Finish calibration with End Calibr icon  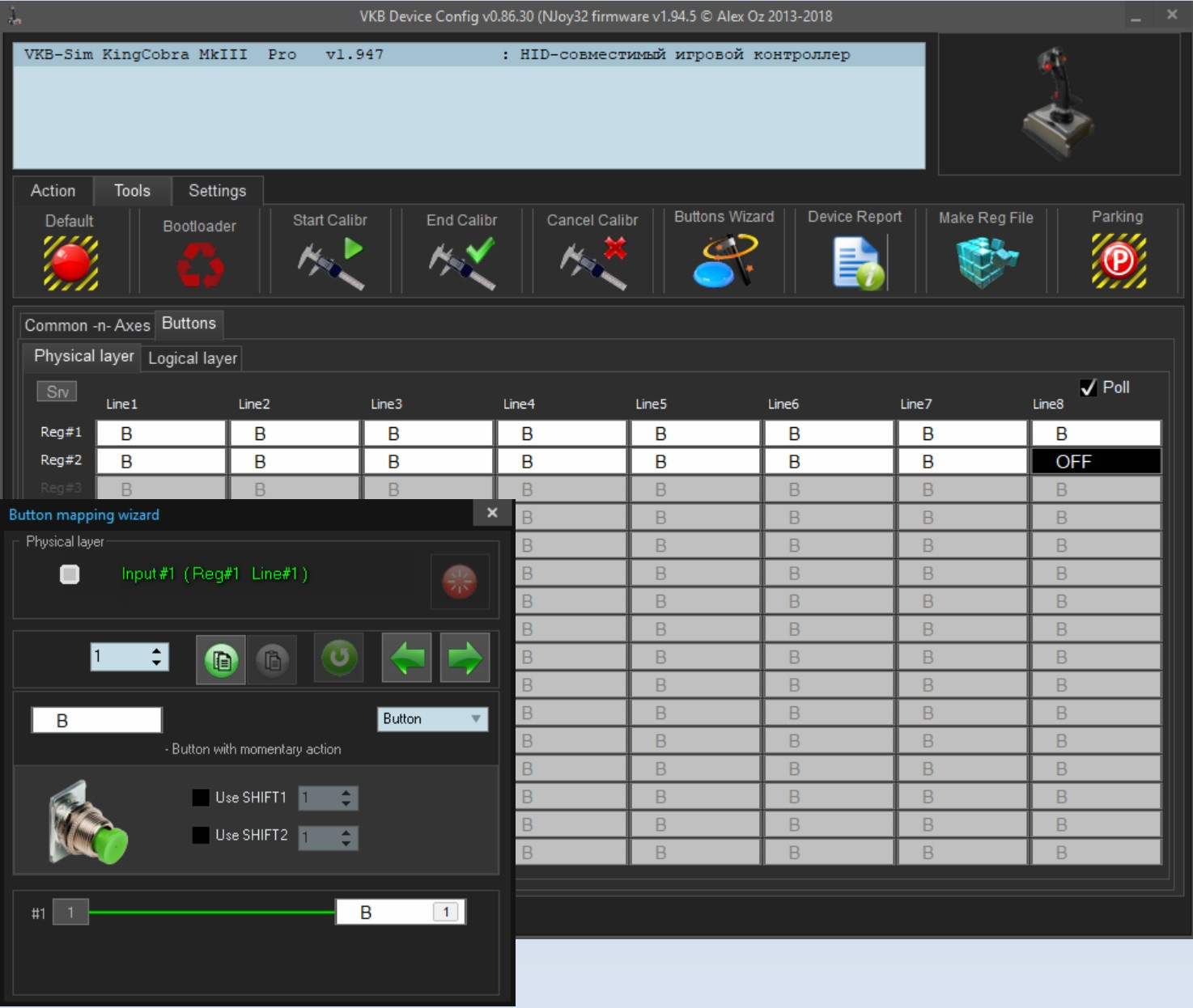click(x=461, y=264)
